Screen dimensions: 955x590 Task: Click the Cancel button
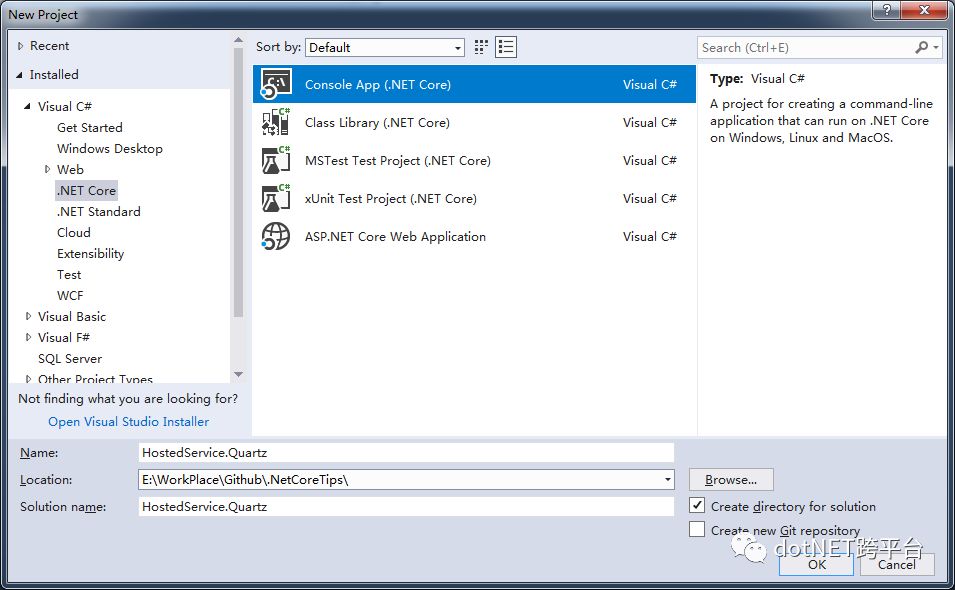[x=897, y=564]
